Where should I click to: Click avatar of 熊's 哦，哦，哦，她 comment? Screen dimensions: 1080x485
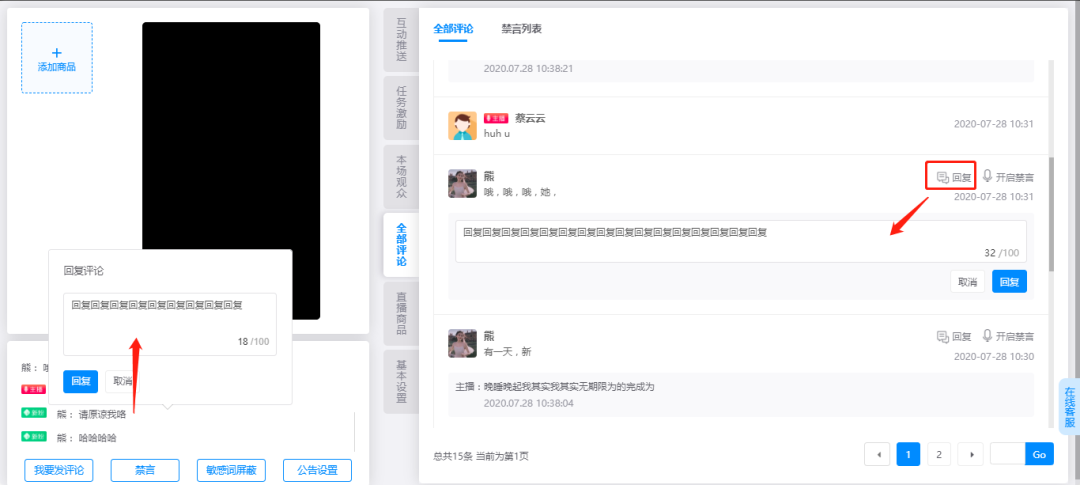pos(462,184)
